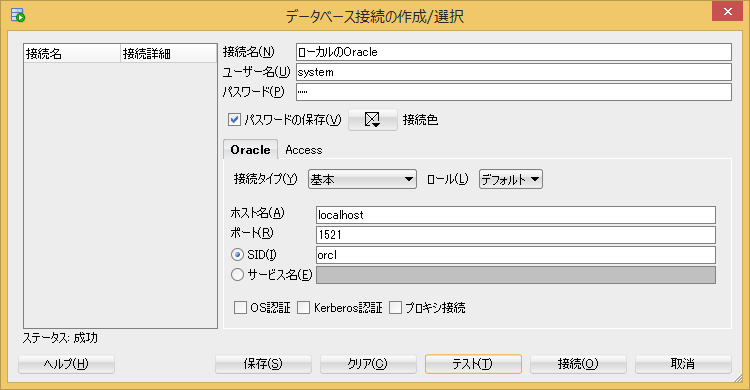Open the 接続タイプ dropdown showing 基本
This screenshot has width=750, height=390.
[x=362, y=179]
